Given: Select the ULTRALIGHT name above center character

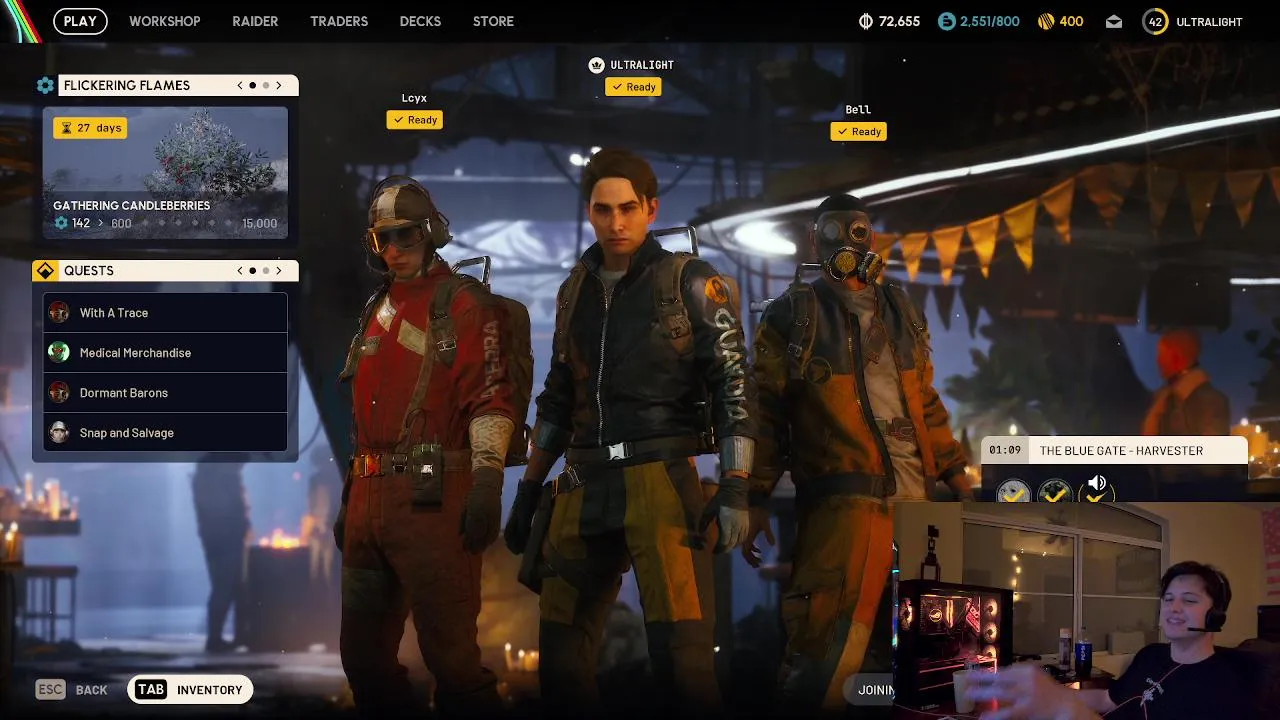Looking at the screenshot, I should [642, 65].
